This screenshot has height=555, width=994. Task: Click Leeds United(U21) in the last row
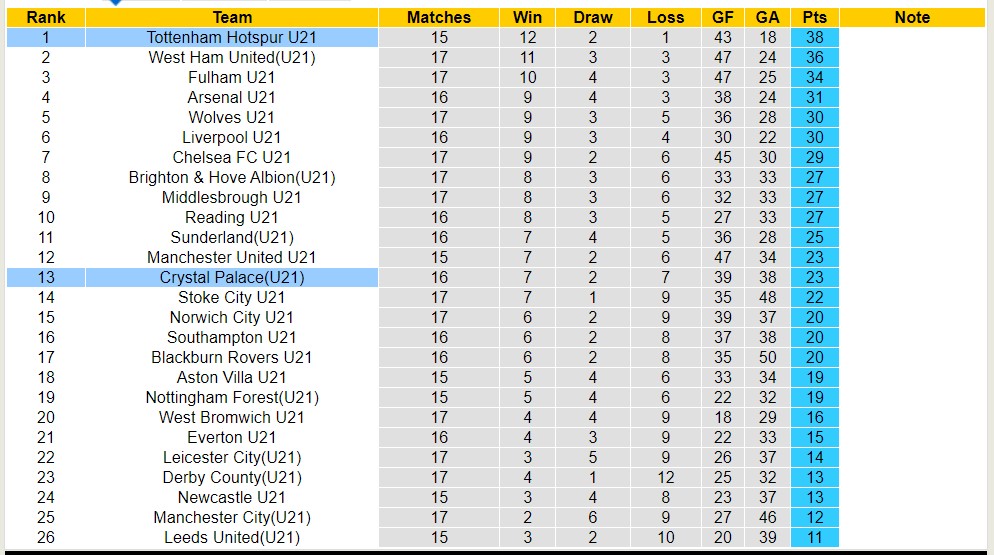[x=232, y=537]
